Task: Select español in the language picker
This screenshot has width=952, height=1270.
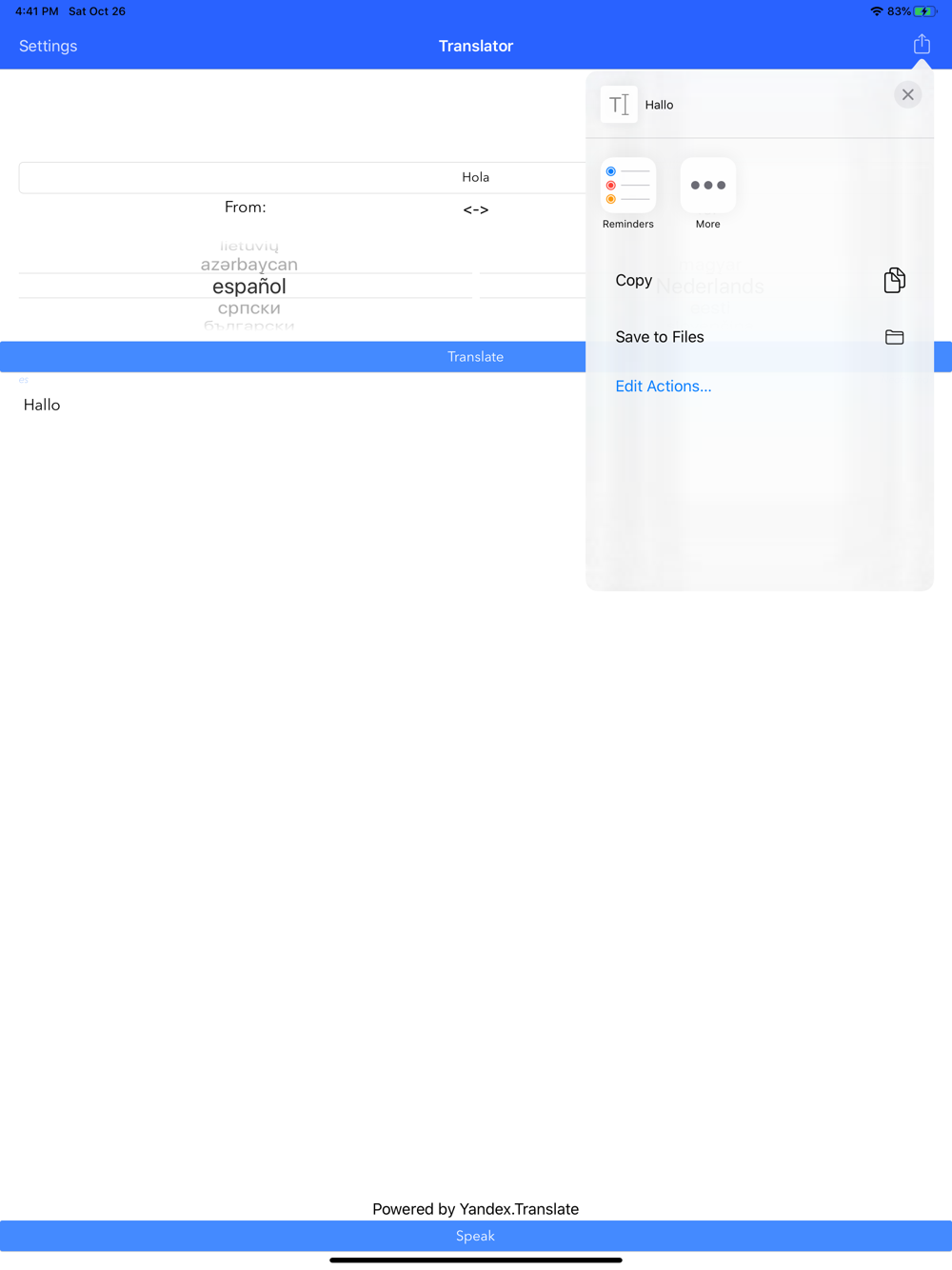Action: point(249,286)
